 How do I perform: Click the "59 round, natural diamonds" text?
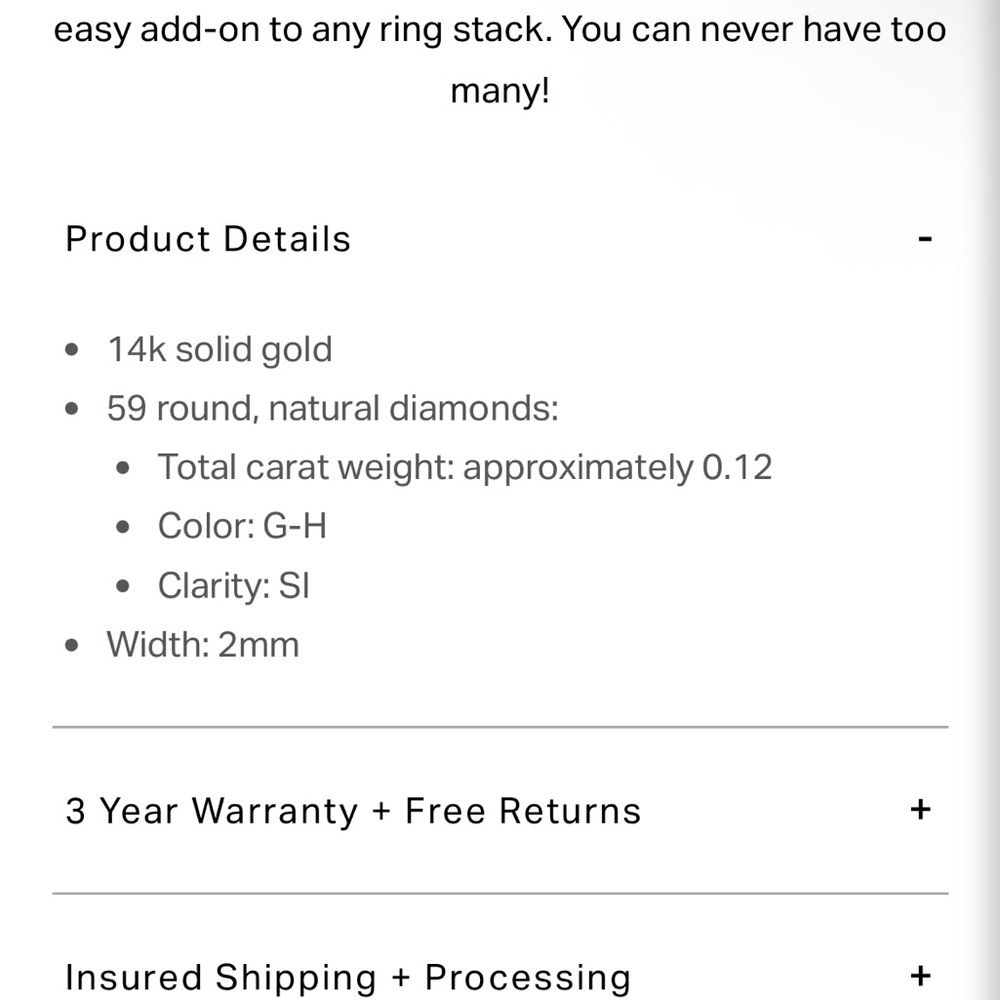[332, 409]
